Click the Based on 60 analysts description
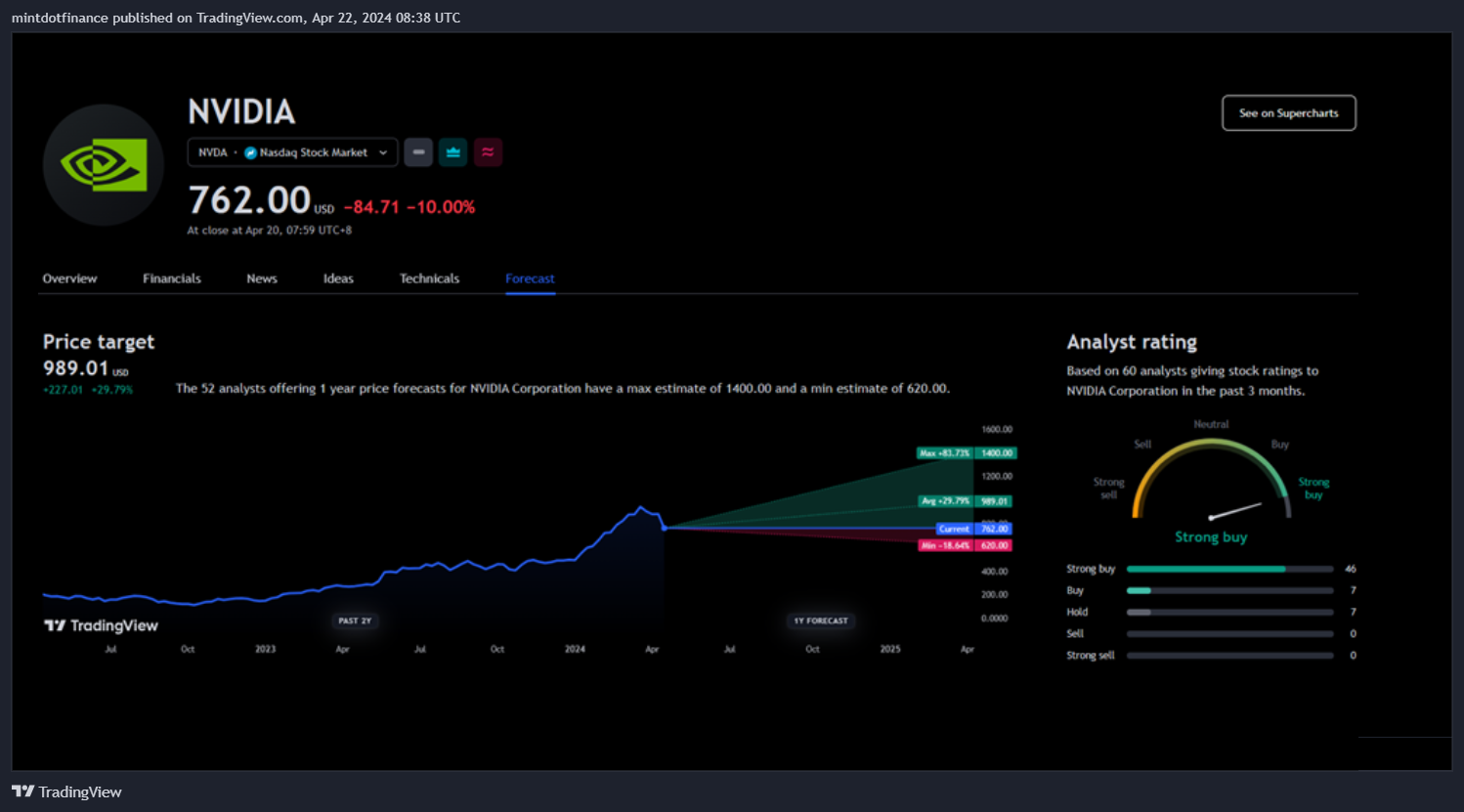This screenshot has height=812, width=1464. tap(1192, 381)
